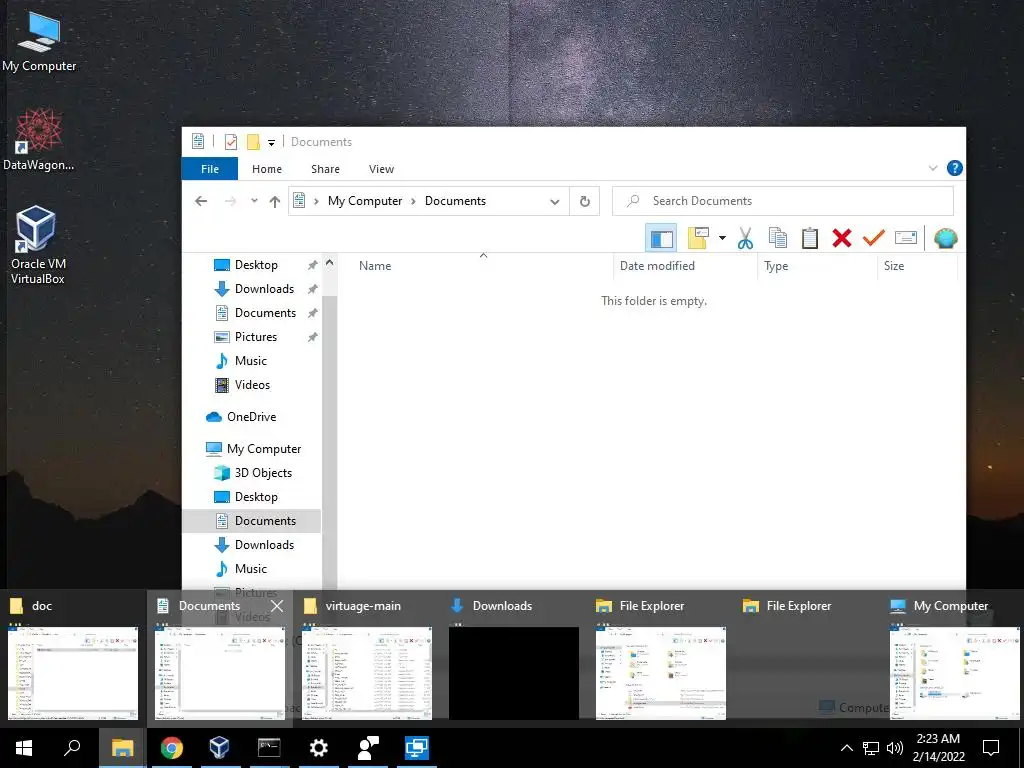This screenshot has height=768, width=1024.
Task: Open the doc window thumbnail preview
Action: tap(72, 673)
